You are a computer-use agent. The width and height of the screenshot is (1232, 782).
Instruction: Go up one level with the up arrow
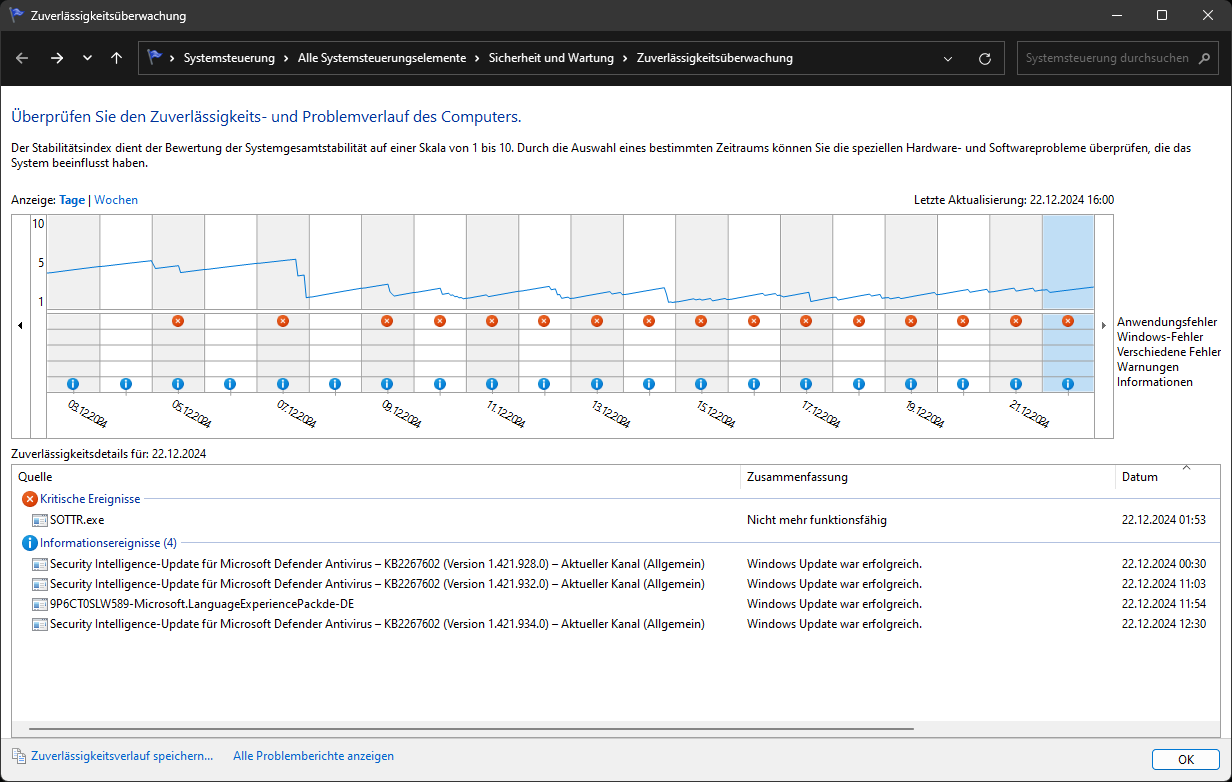117,58
